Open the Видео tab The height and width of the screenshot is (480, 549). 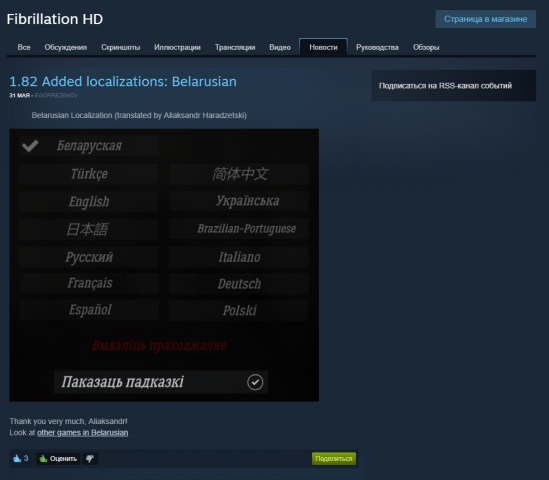(x=280, y=47)
